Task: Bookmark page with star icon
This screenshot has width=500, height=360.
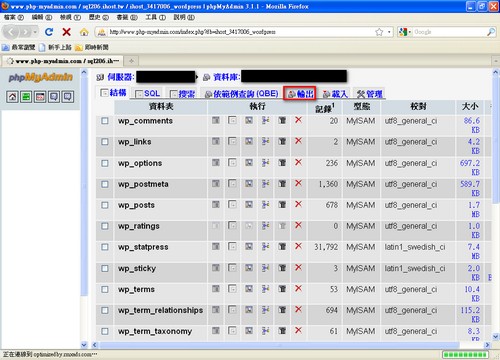Action: coord(379,32)
